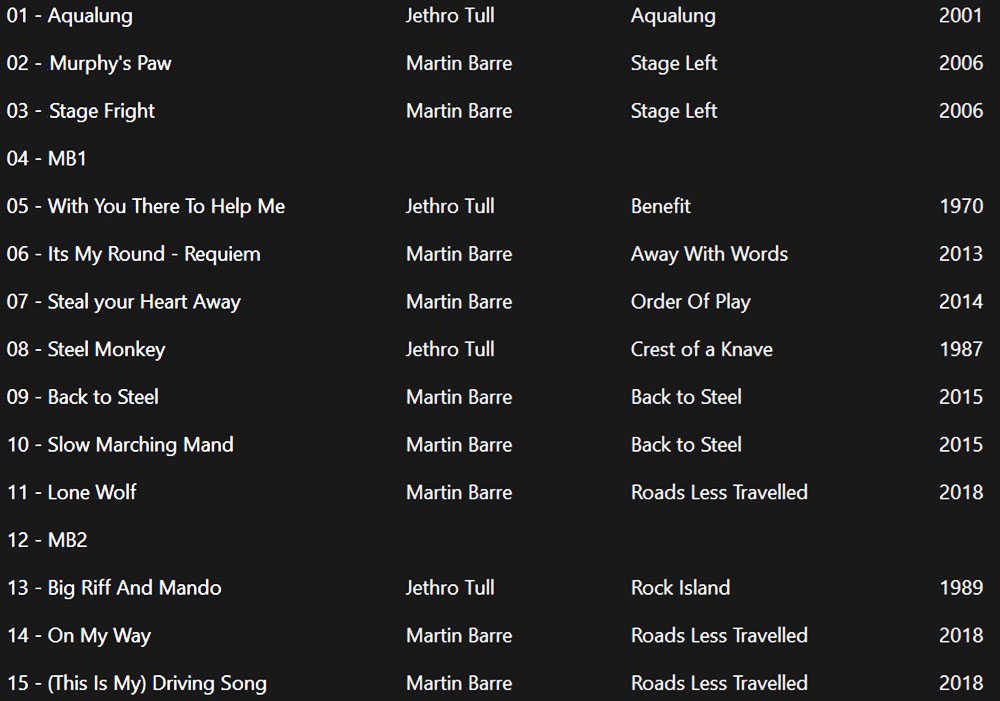The height and width of the screenshot is (701, 1000).
Task: Select track 14 - On My Way
Action: (79, 636)
